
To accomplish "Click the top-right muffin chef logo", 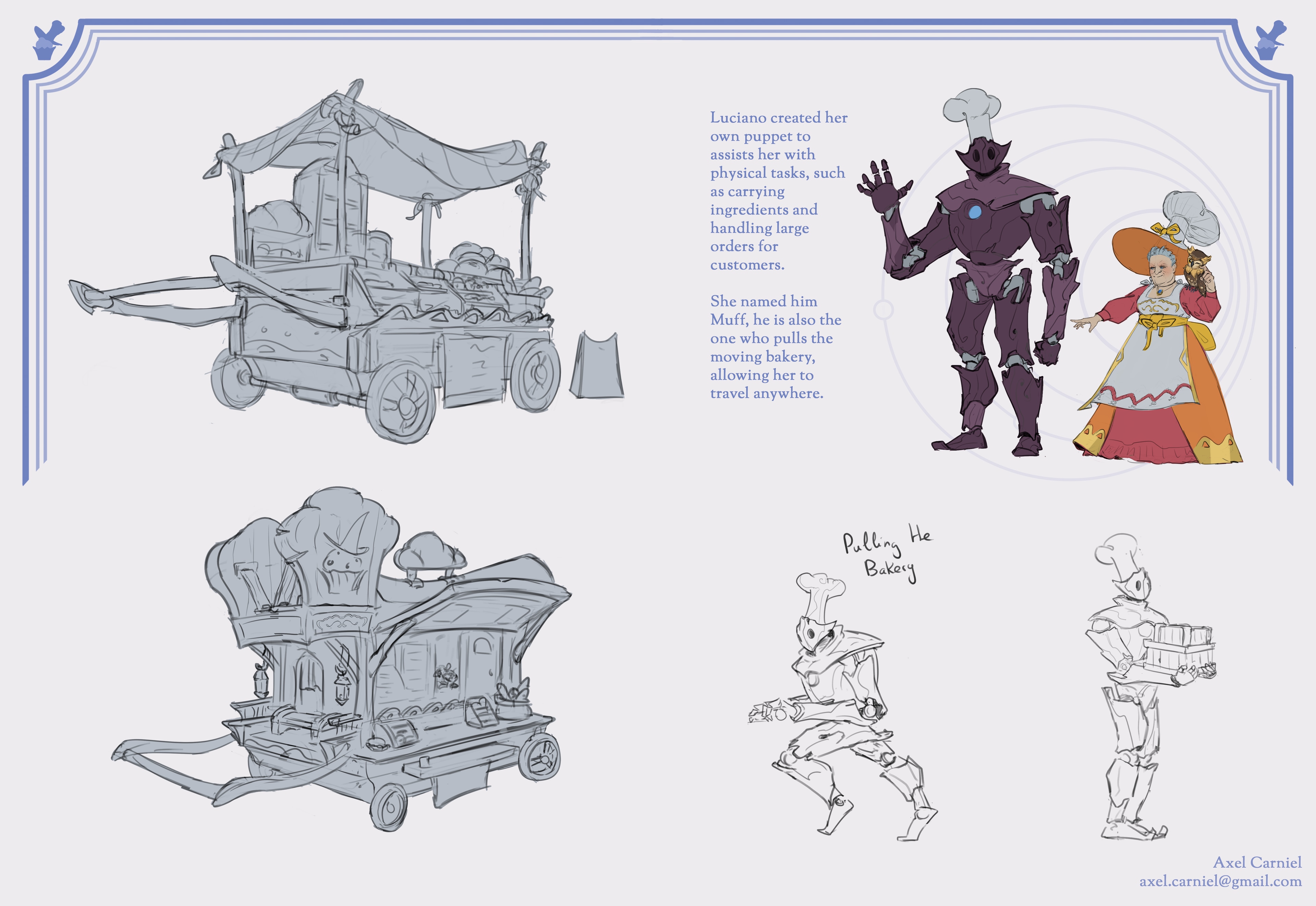I will point(1270,41).
